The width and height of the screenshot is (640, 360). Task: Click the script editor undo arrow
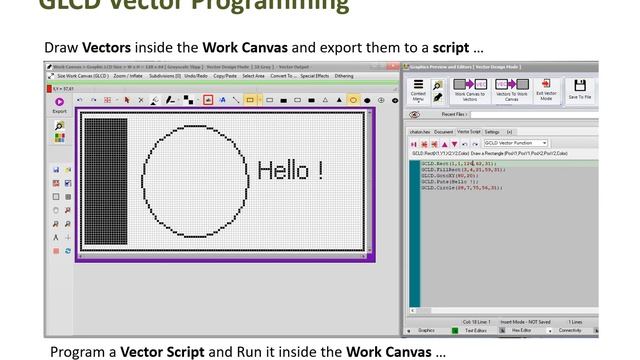[465, 144]
